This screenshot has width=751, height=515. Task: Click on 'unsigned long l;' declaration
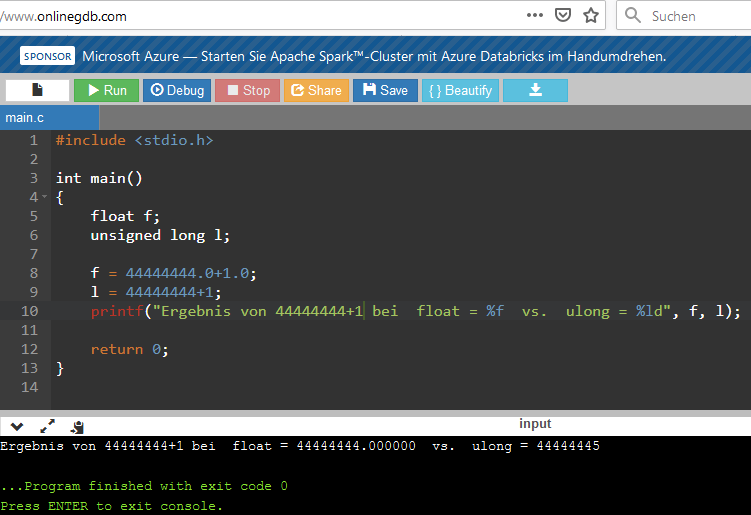click(x=160, y=235)
